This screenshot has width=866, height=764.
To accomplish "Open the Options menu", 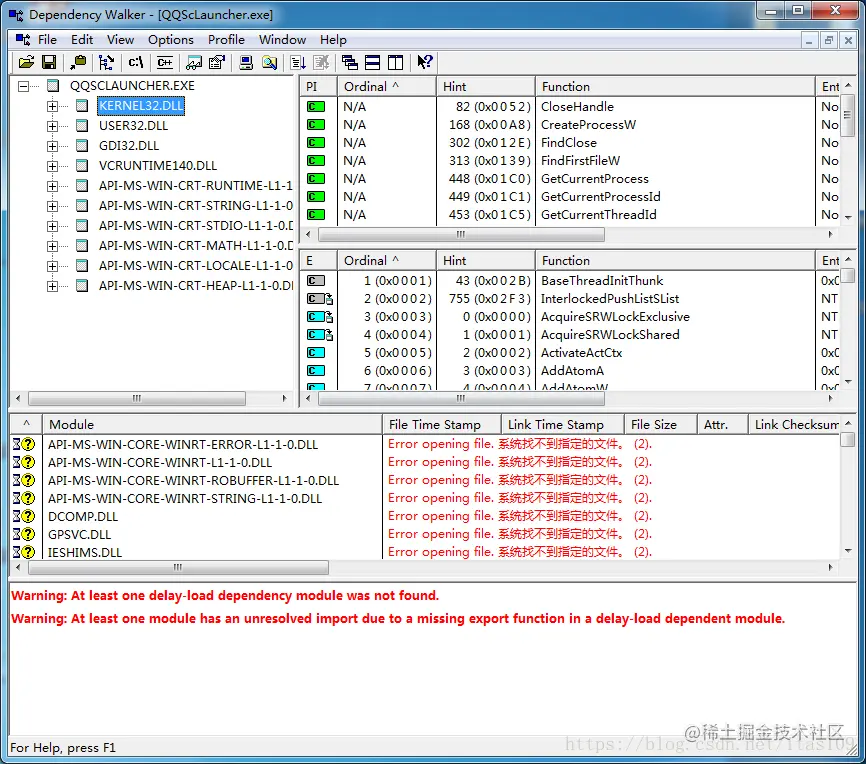I will coord(171,40).
